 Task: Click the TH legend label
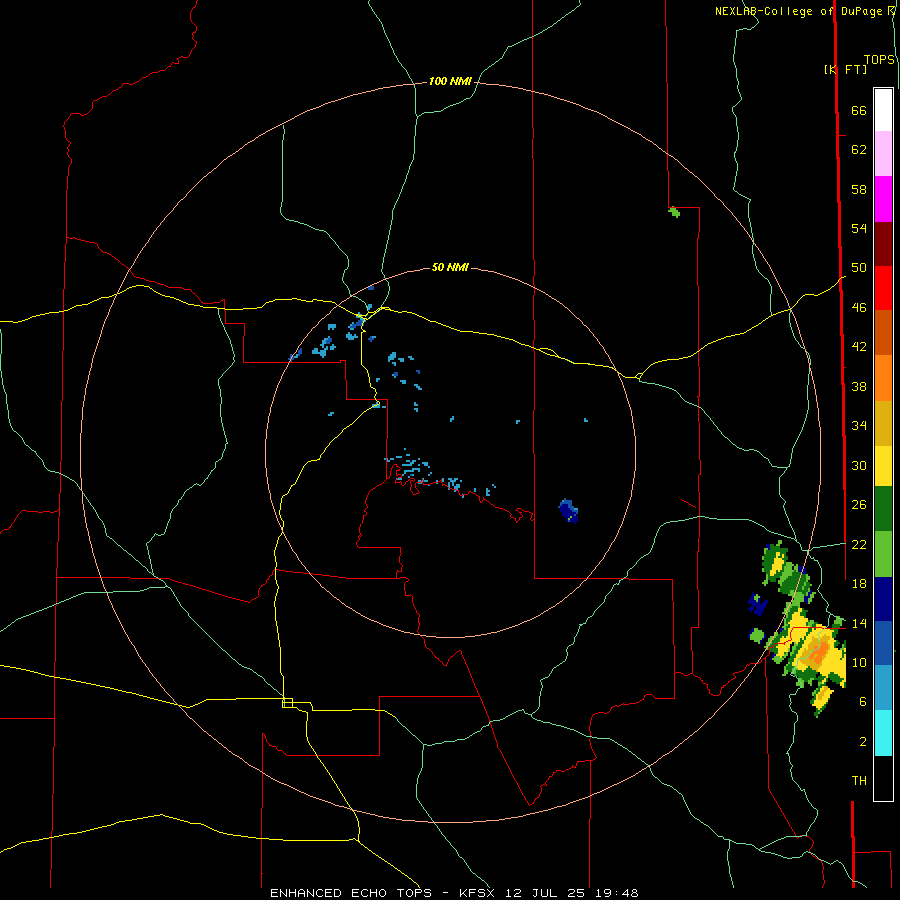click(859, 781)
